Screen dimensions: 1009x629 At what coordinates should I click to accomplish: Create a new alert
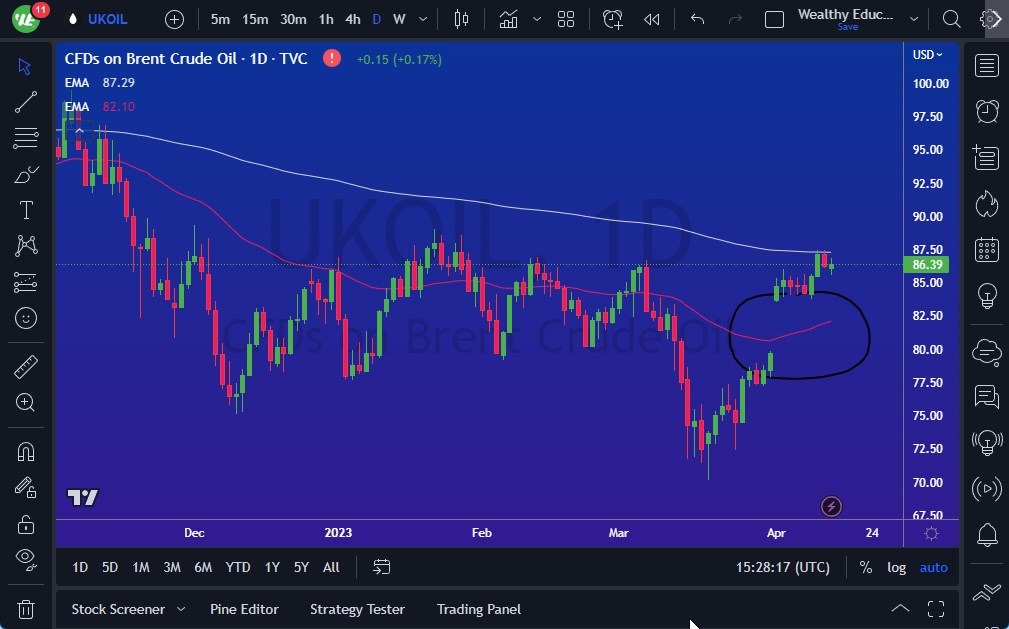pyautogui.click(x=612, y=19)
